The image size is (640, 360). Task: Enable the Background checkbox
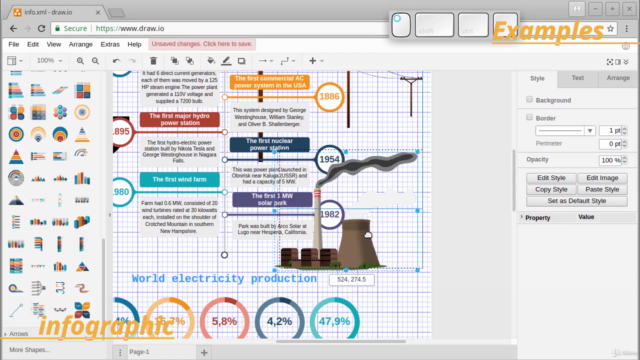click(529, 99)
